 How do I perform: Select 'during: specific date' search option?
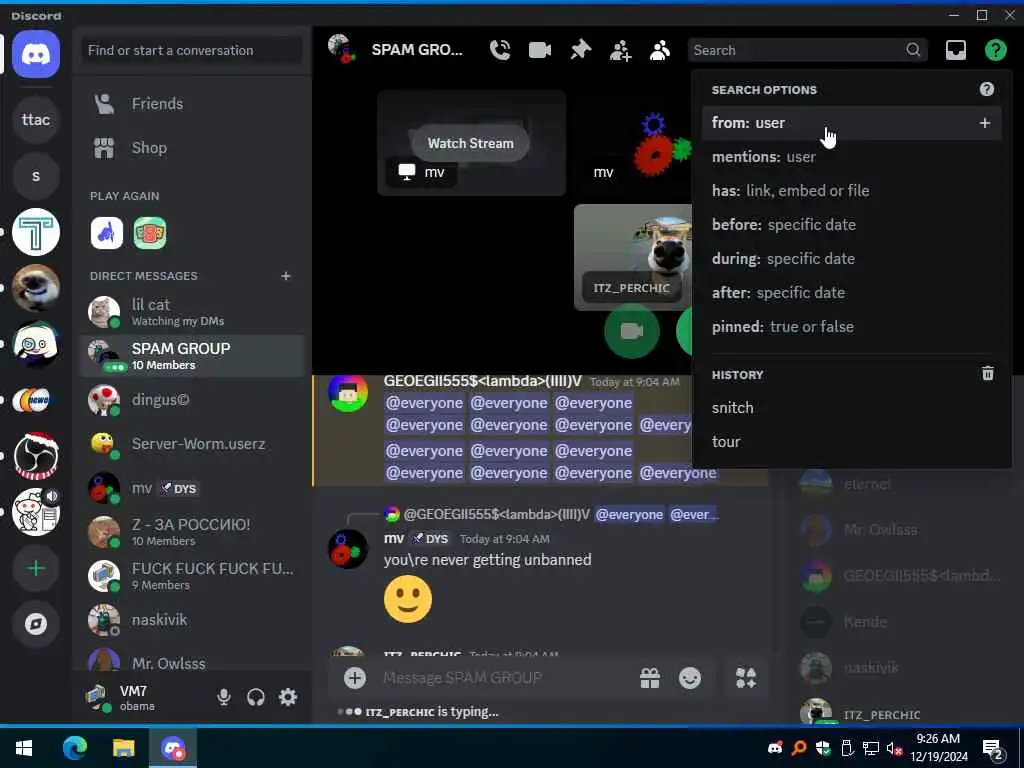[852, 259]
